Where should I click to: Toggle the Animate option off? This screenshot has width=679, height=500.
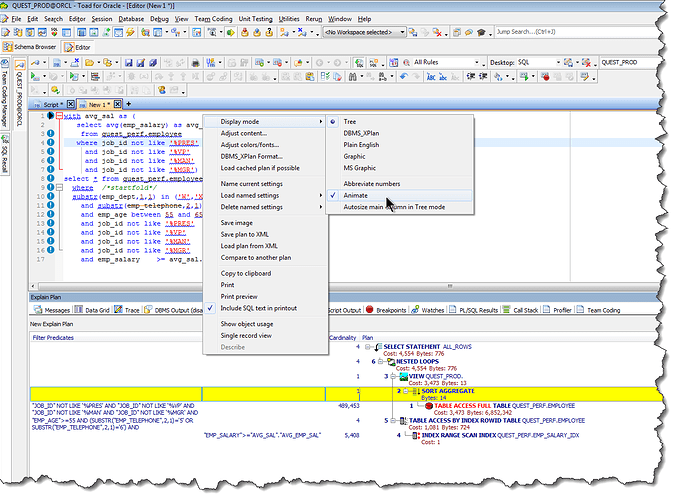(355, 196)
